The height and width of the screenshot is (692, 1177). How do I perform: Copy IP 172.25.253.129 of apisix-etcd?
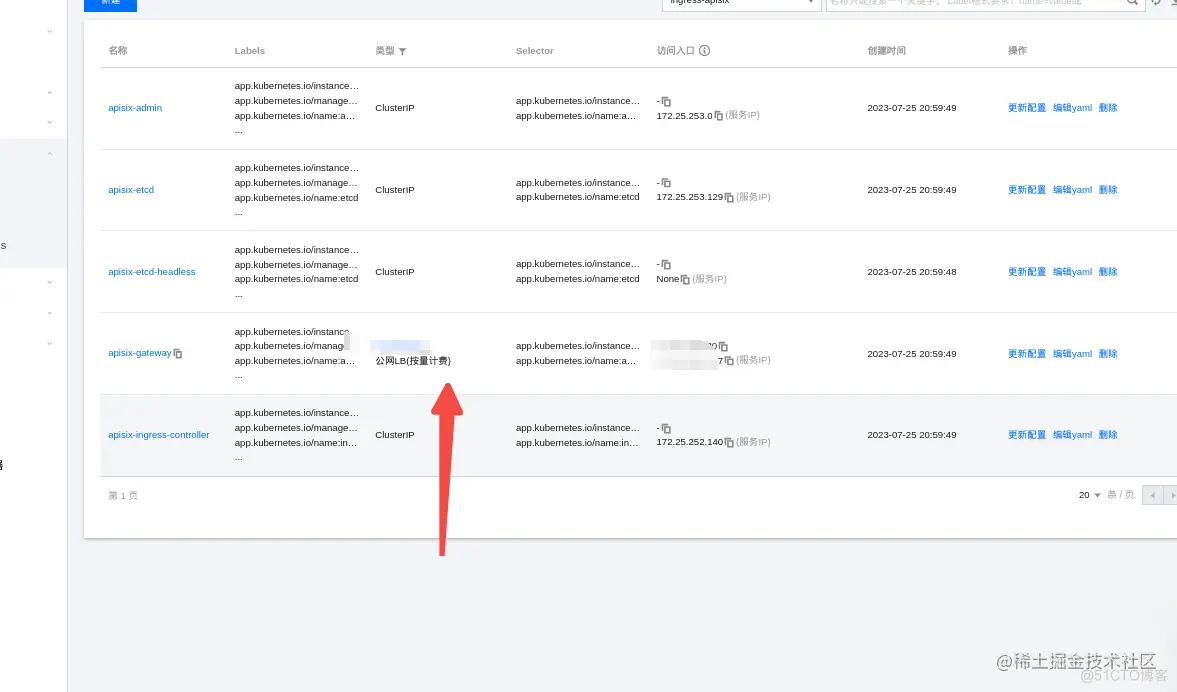pyautogui.click(x=729, y=197)
